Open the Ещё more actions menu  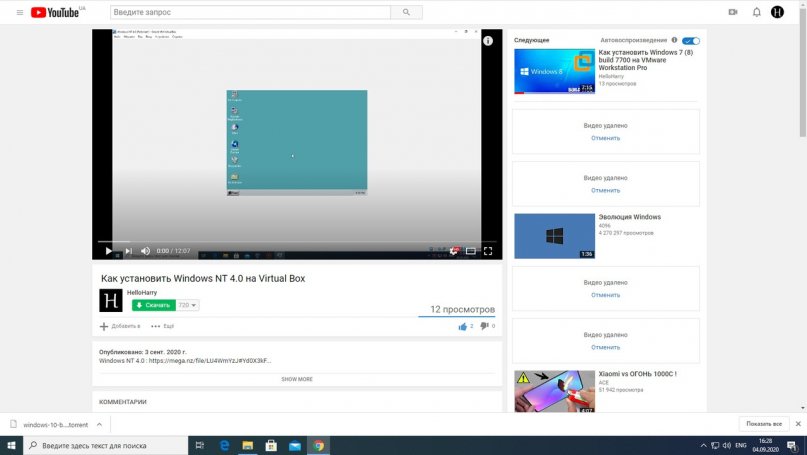coord(162,326)
